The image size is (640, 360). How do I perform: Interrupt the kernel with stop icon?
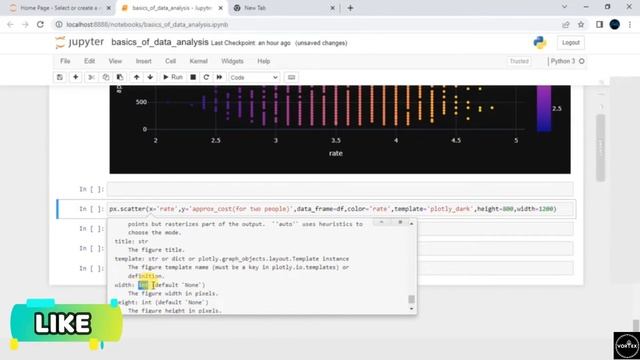pos(193,77)
